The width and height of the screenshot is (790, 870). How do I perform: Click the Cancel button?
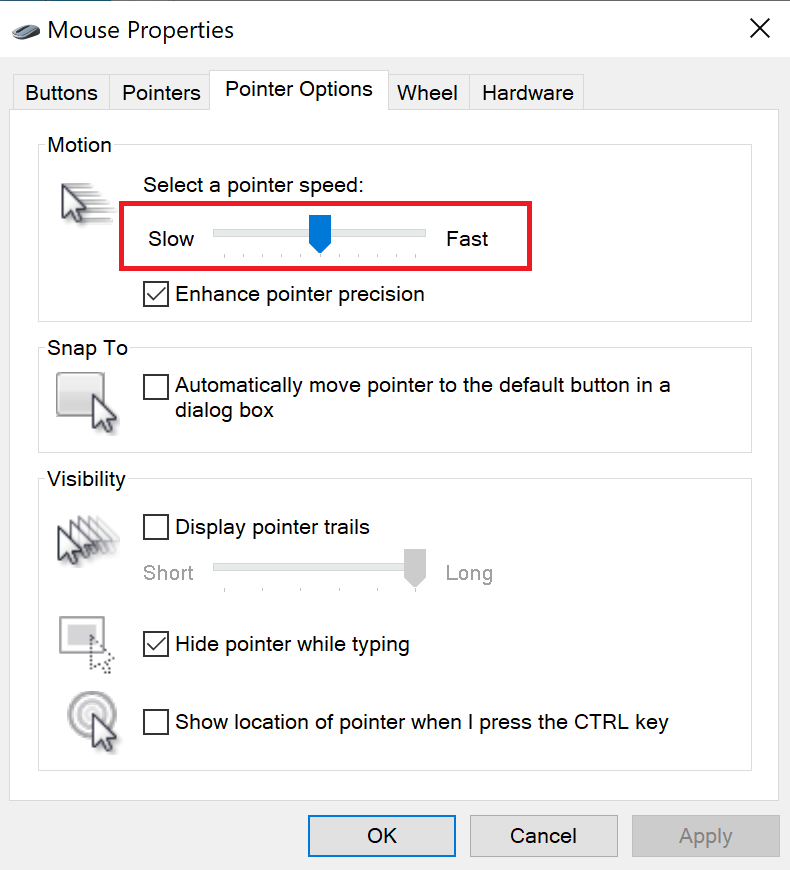[x=543, y=836]
